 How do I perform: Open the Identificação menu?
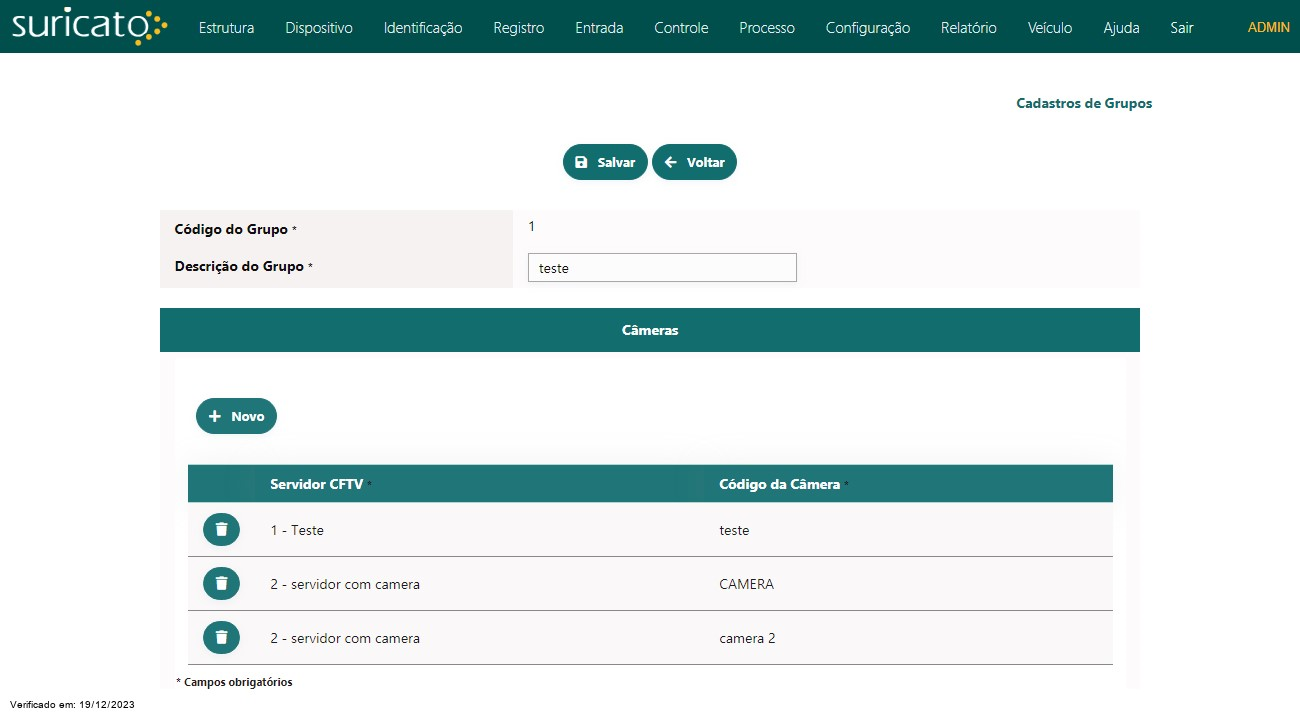coord(423,28)
